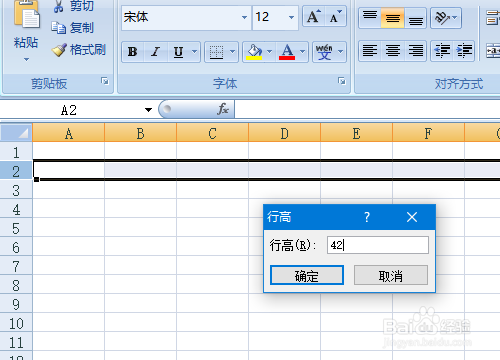Select Bottom Align icon

pos(415,18)
